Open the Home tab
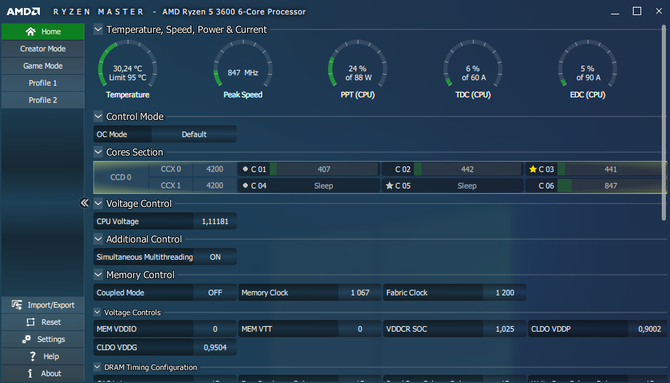 tap(43, 32)
